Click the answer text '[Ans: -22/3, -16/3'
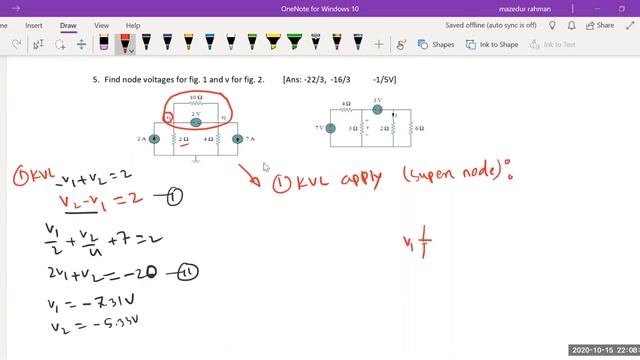 [316, 80]
